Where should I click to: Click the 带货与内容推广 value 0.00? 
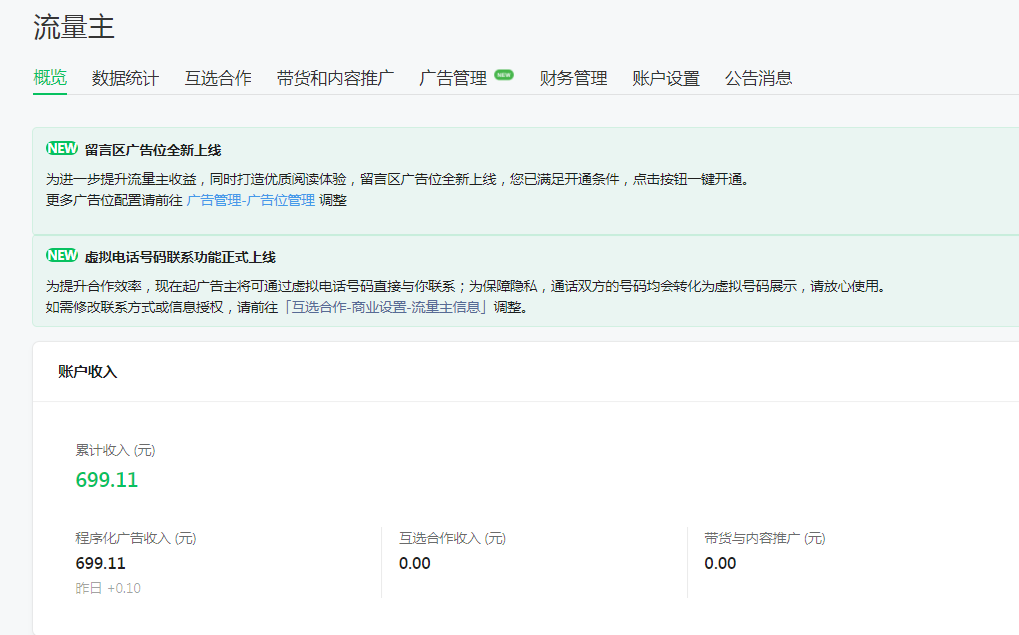(x=720, y=563)
